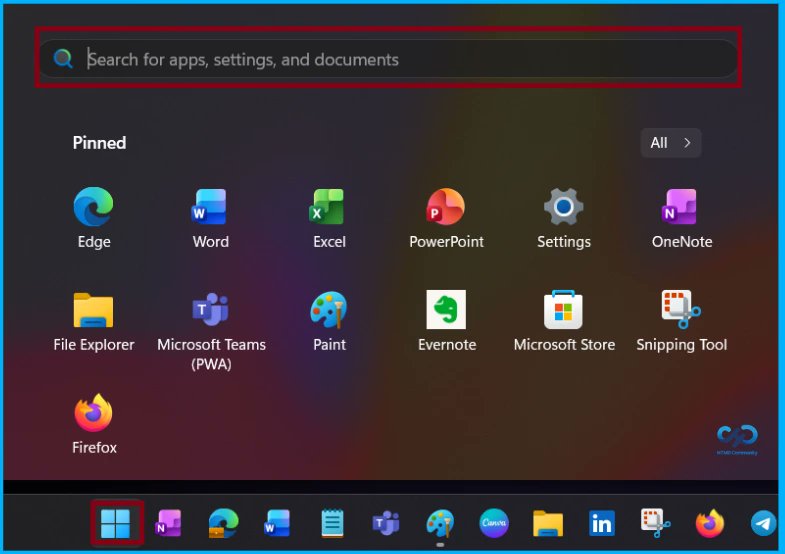The image size is (785, 554).
Task: Open Word from the taskbar
Action: click(277, 523)
